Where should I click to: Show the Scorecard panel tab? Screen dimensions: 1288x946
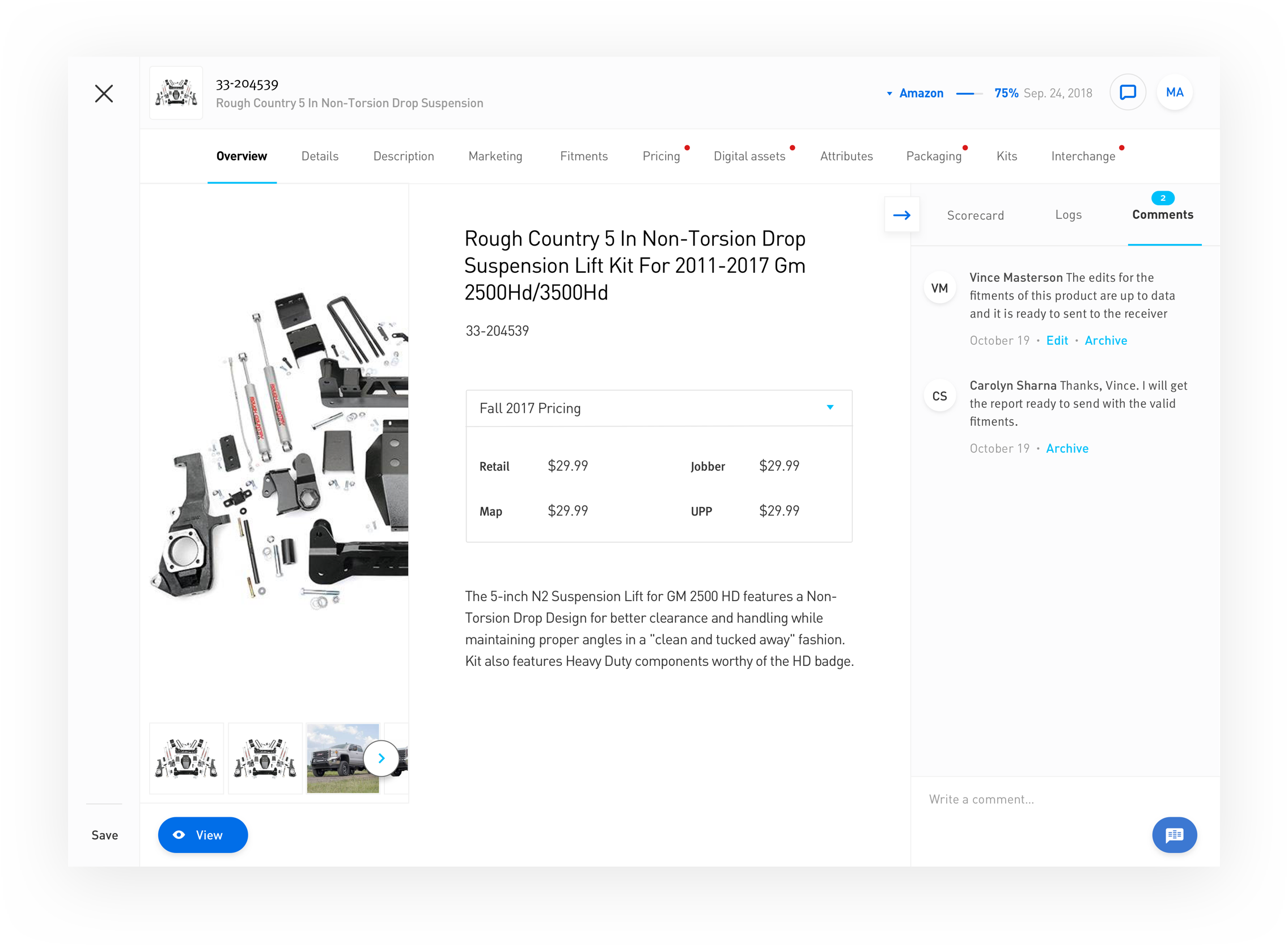pyautogui.click(x=975, y=216)
